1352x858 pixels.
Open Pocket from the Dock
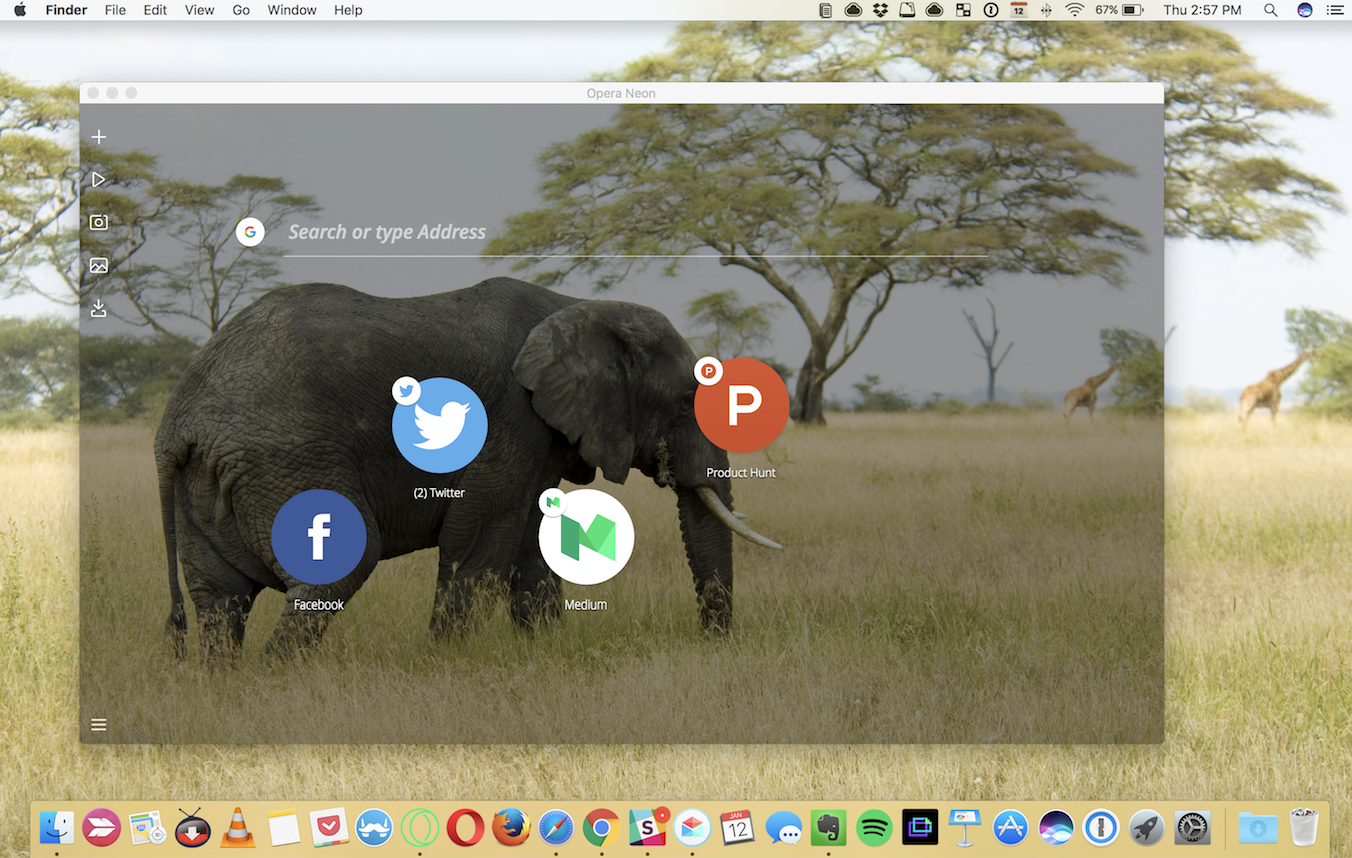click(329, 828)
